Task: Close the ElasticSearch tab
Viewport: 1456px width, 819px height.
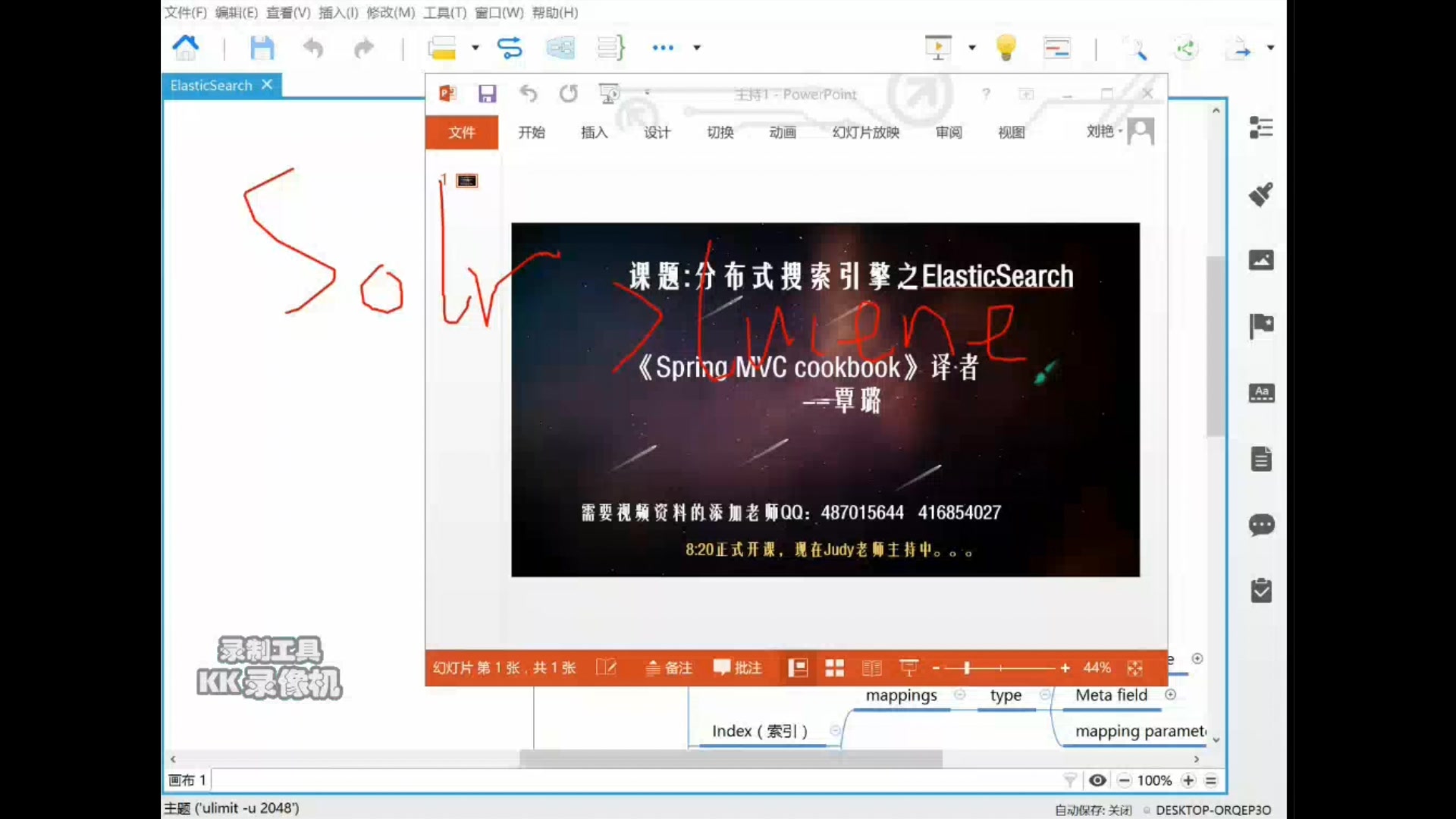Action: pos(267,85)
